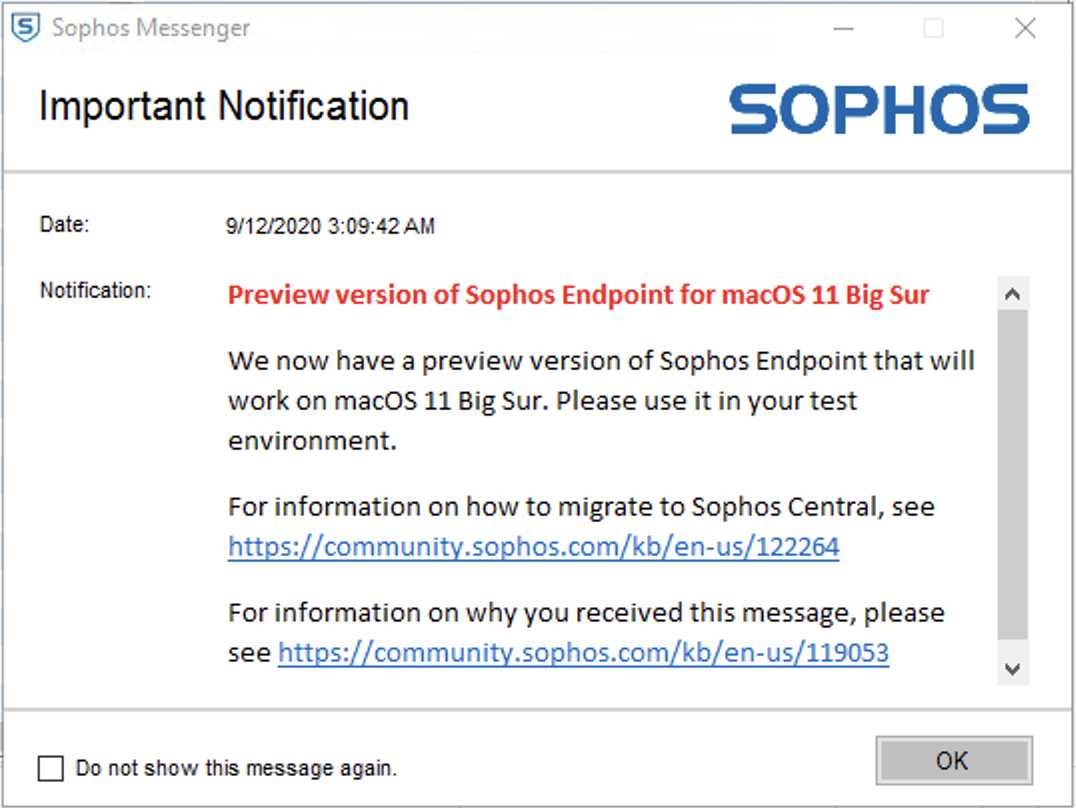Tick the "Do not show this message again" checkbox
The image size is (1076, 808).
[51, 768]
